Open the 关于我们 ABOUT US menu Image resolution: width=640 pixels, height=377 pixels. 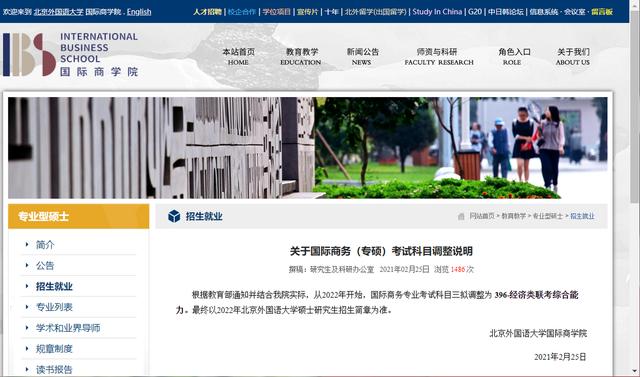573,57
